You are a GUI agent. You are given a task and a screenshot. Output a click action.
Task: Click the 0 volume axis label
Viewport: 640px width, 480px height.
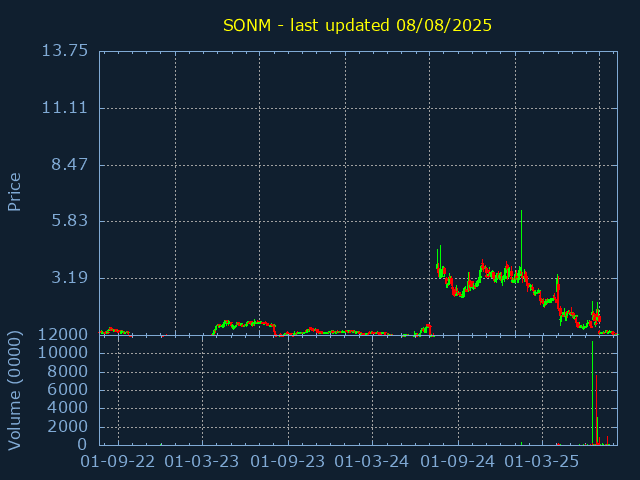tap(82, 444)
